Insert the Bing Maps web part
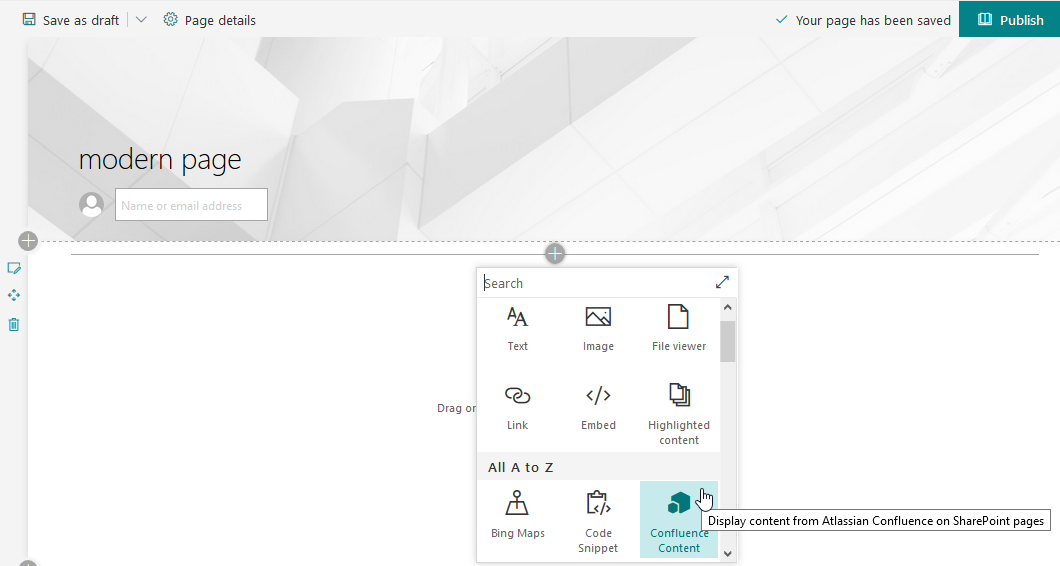This screenshot has width=1060, height=566. point(517,515)
